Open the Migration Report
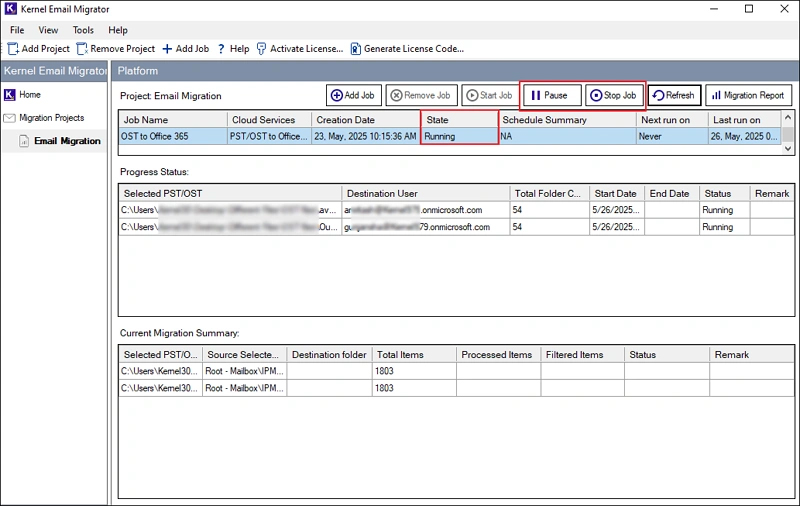Viewport: 800px width, 506px height. click(748, 95)
